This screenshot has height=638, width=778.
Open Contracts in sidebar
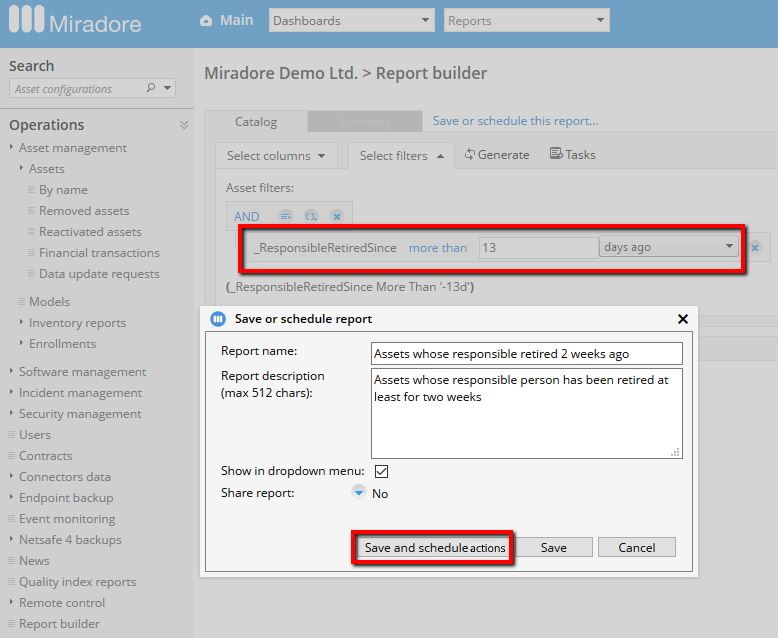(45, 455)
